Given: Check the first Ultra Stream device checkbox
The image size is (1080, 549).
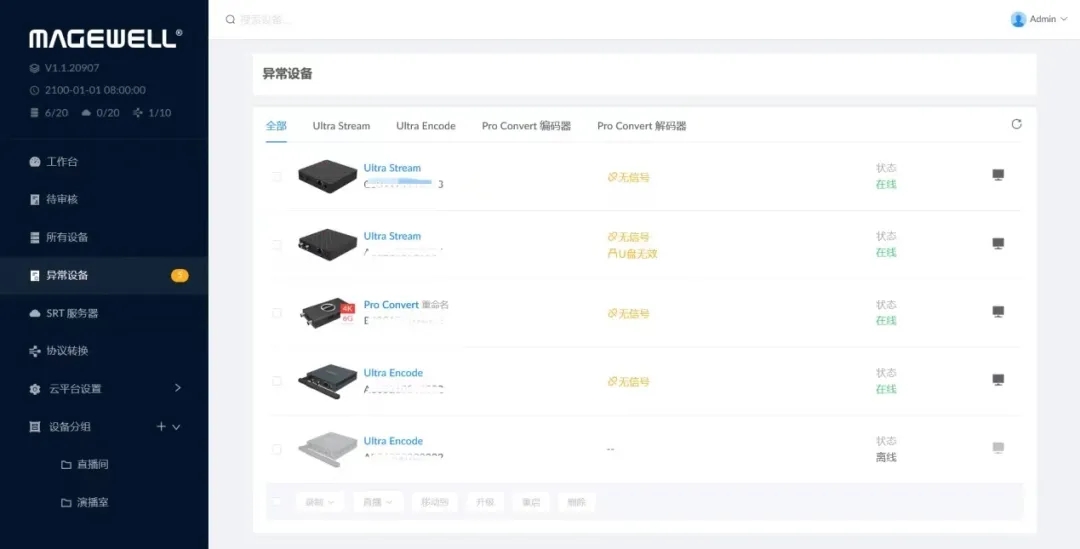Looking at the screenshot, I should pos(277,177).
